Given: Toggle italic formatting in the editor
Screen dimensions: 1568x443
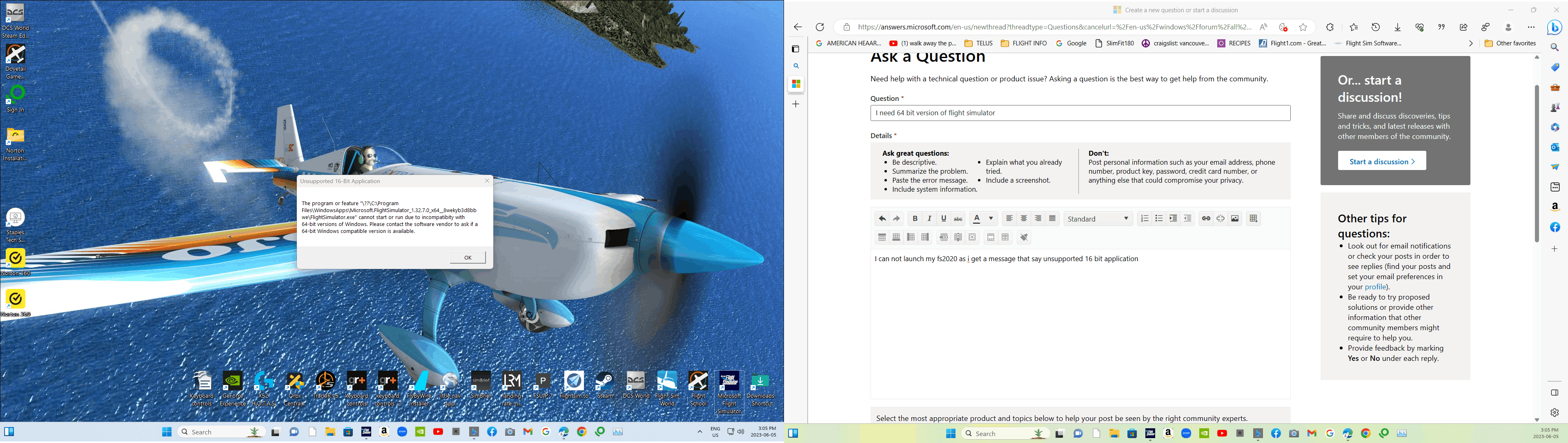Looking at the screenshot, I should pos(929,219).
